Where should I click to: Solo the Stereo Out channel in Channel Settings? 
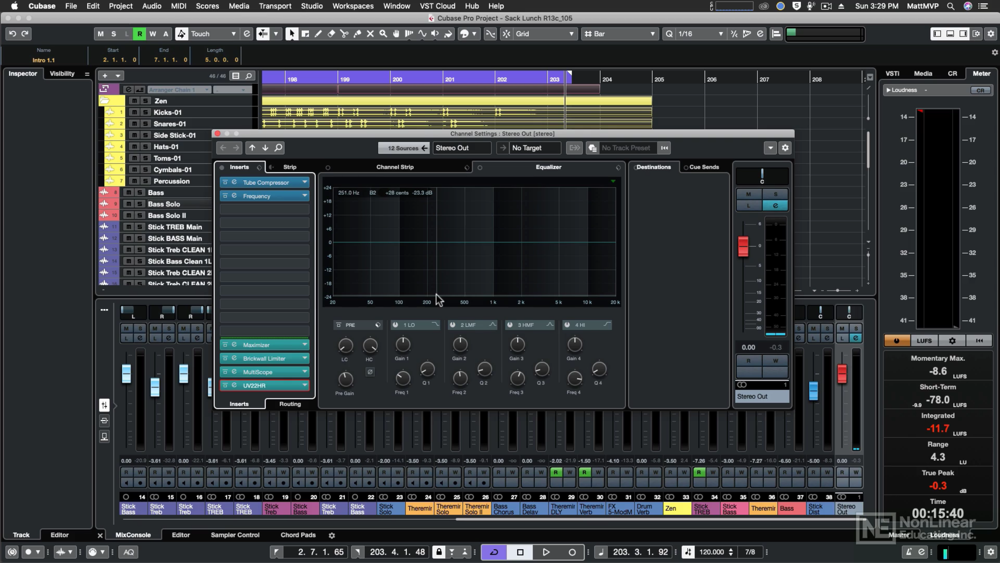tap(776, 194)
